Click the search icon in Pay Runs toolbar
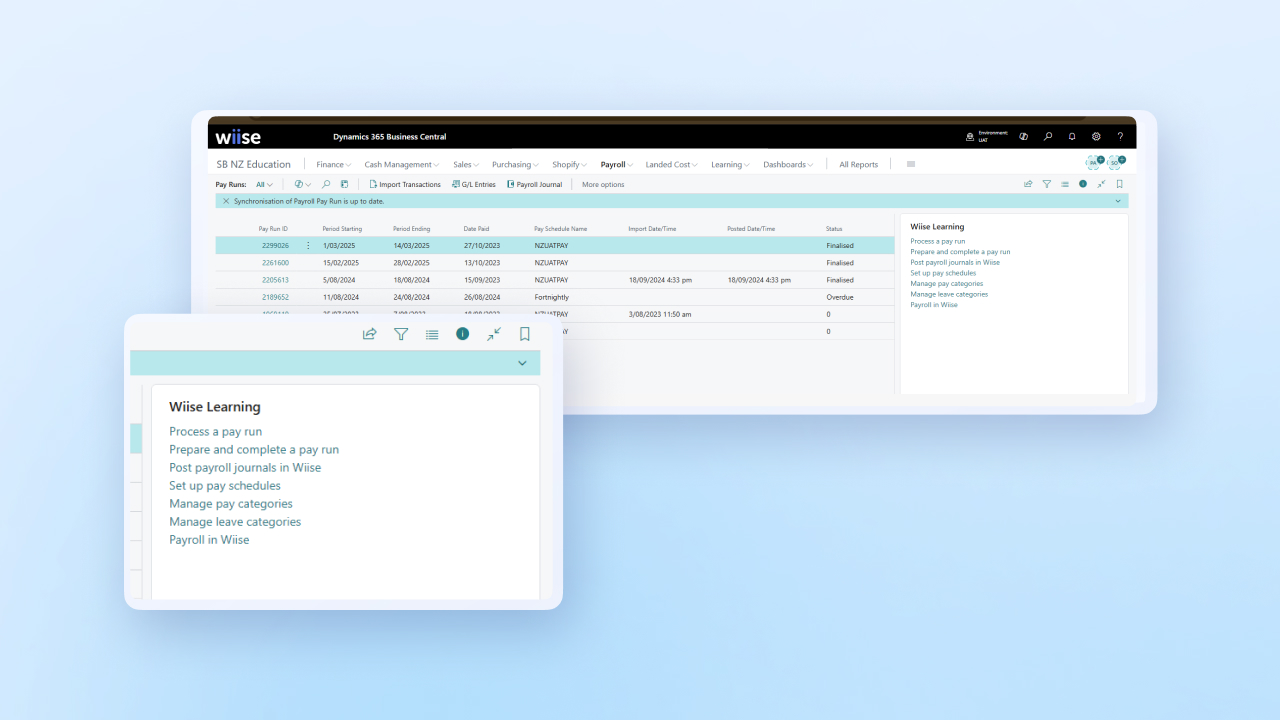The height and width of the screenshot is (720, 1280). click(x=326, y=184)
